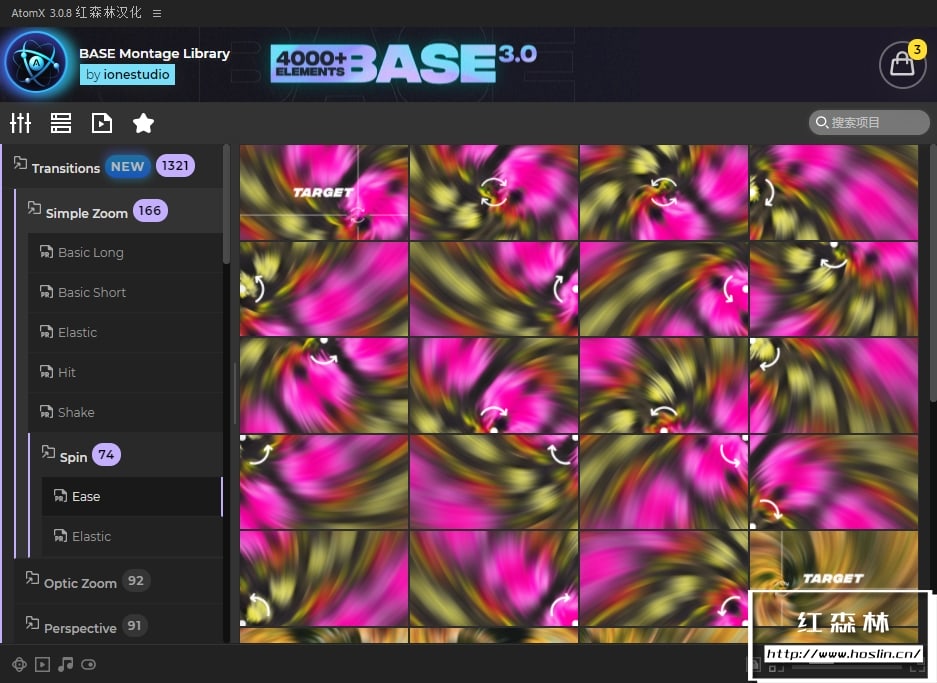The image size is (937, 683).
Task: Click the NEW badge beside Transitions
Action: pyautogui.click(x=127, y=166)
